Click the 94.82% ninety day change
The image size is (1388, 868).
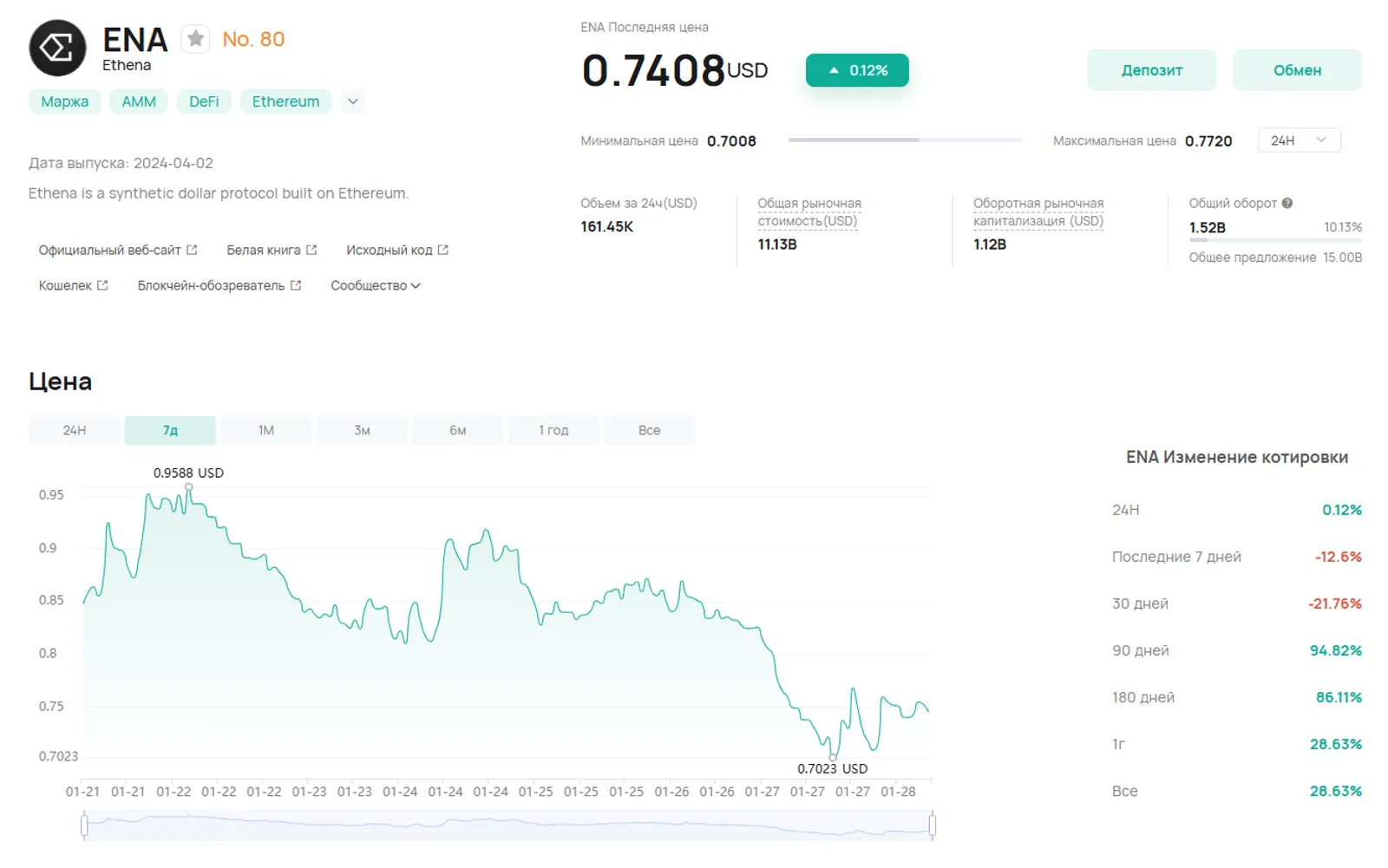point(1336,650)
